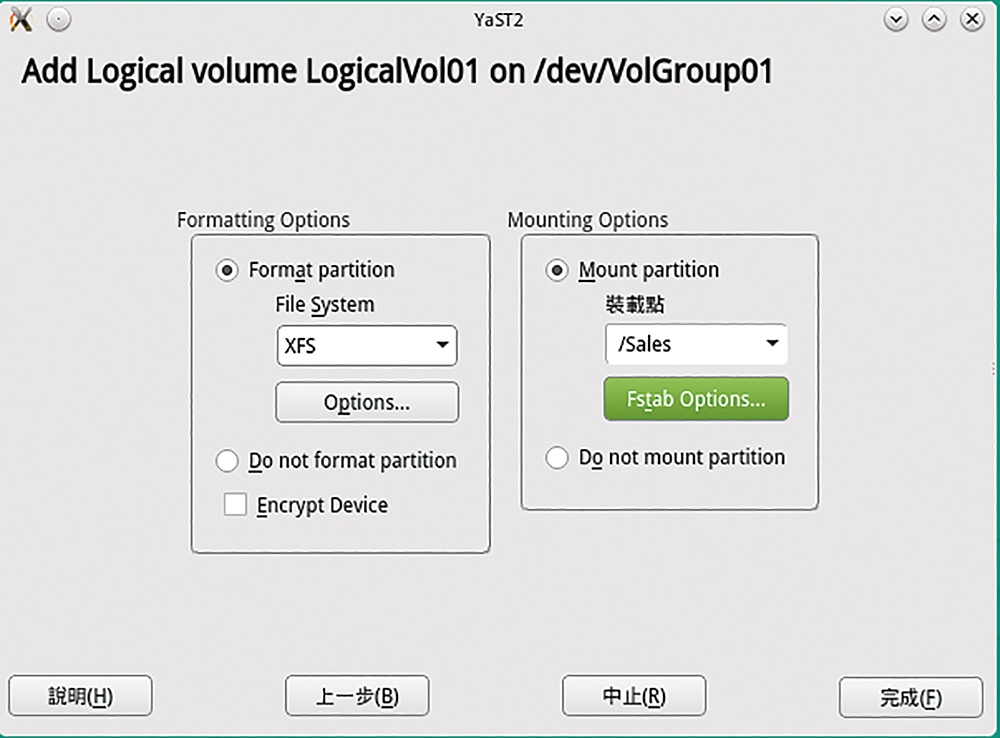Abort using the 中止(R) button

(x=634, y=696)
